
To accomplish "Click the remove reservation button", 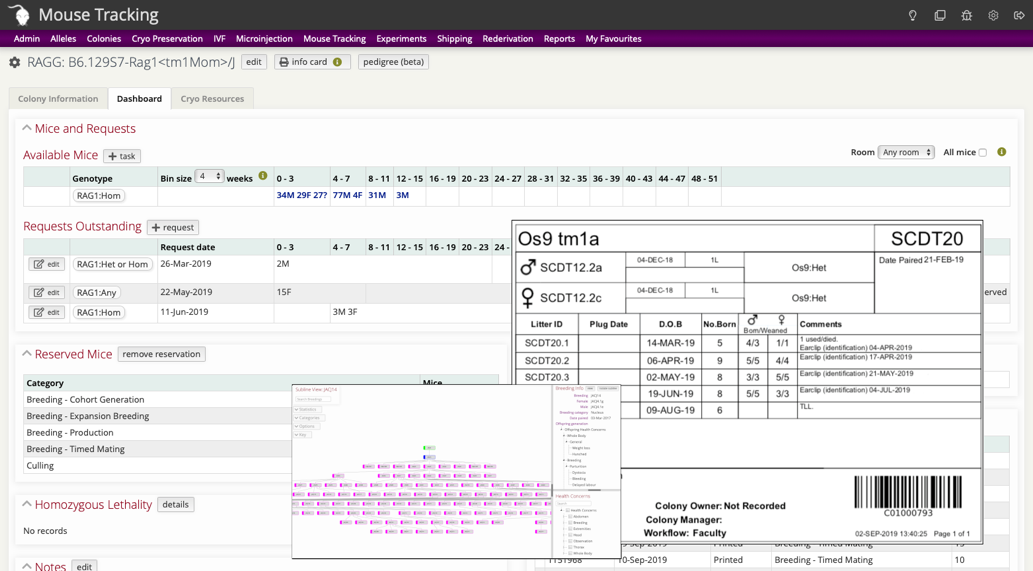I will coord(161,354).
